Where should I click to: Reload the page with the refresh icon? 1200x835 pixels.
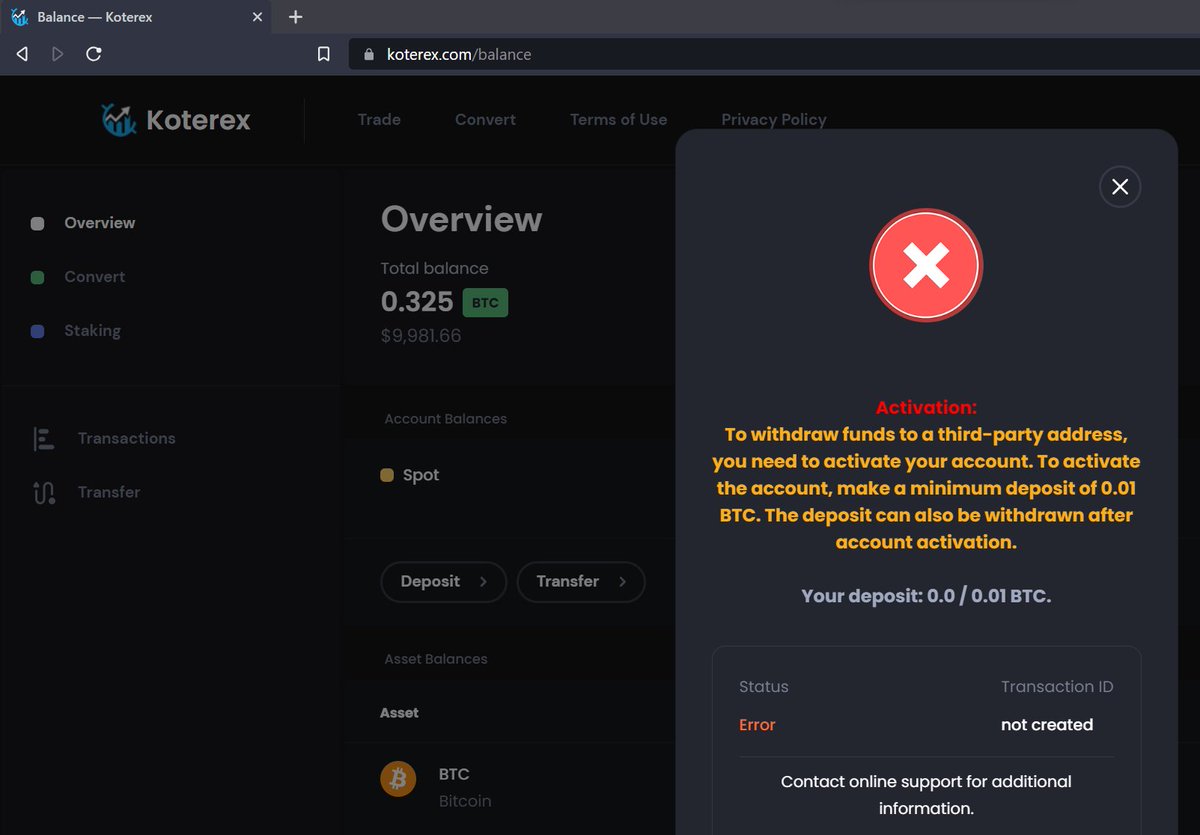click(x=93, y=54)
